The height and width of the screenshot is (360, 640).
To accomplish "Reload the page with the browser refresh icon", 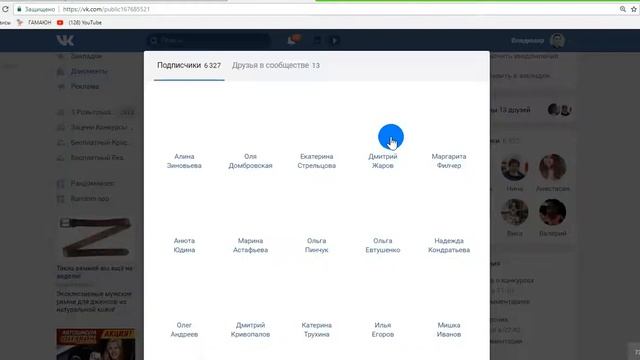I will [5, 9].
